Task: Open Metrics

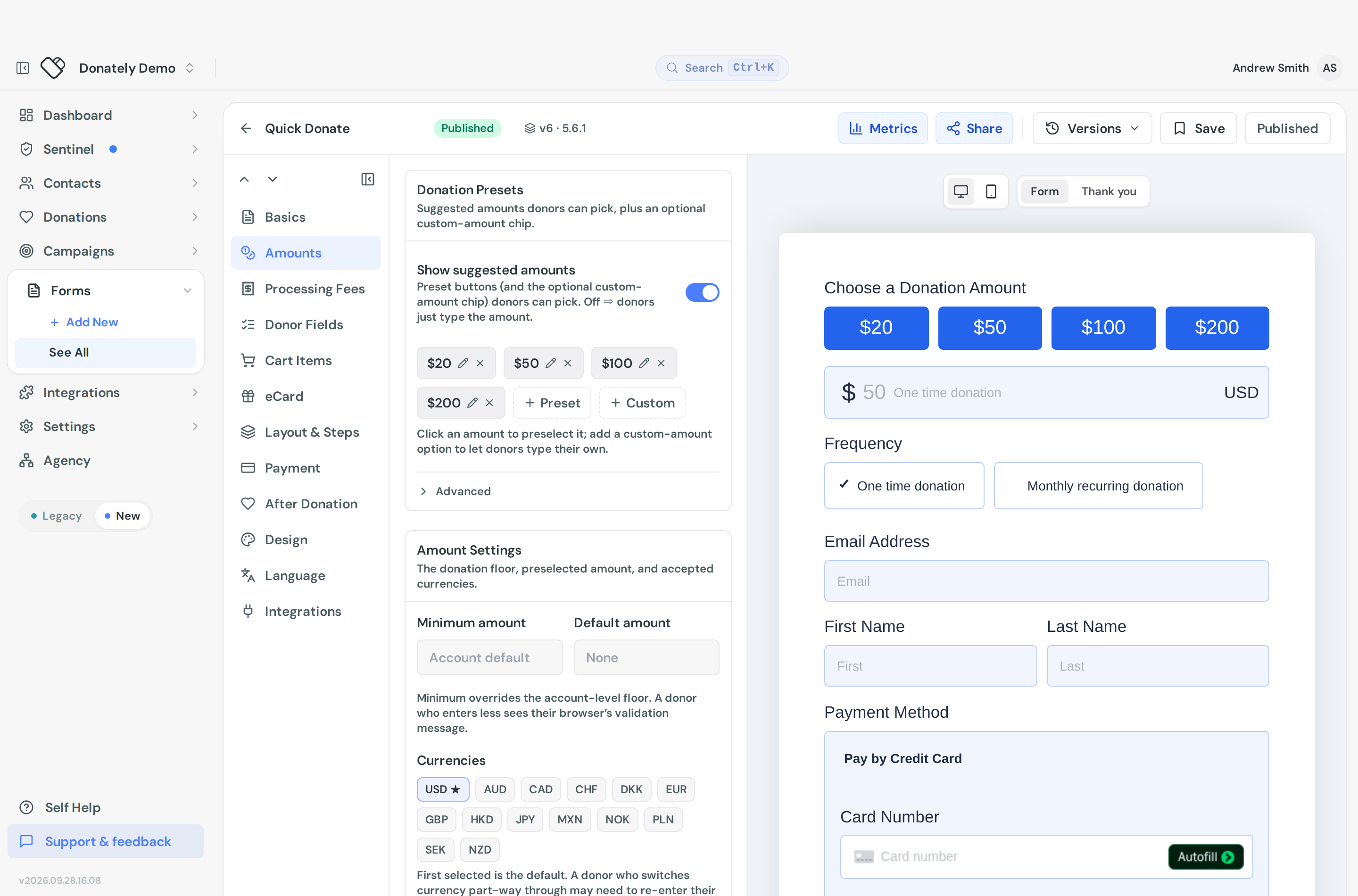Action: click(x=883, y=129)
